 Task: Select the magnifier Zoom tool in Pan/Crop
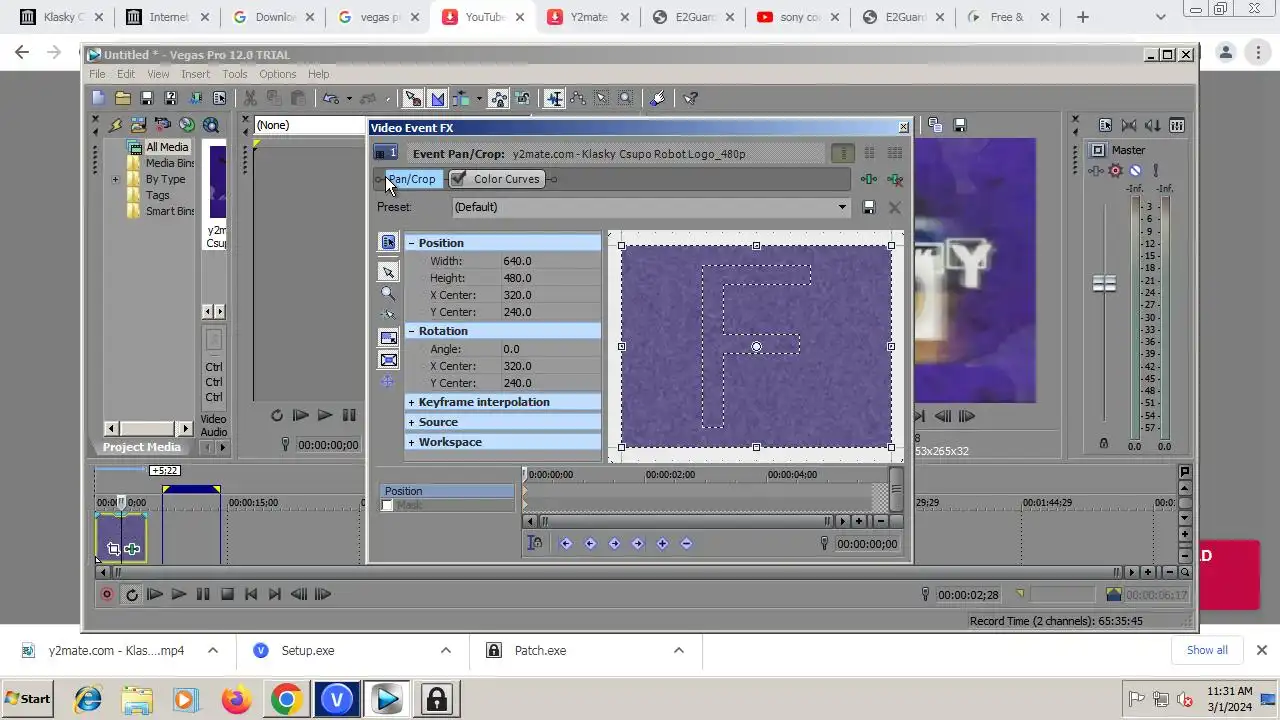click(x=388, y=294)
